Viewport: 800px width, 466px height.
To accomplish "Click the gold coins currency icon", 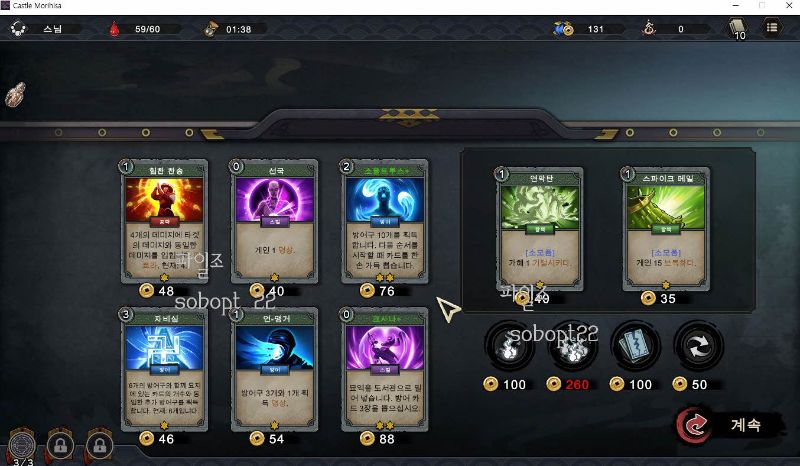I will tap(563, 29).
